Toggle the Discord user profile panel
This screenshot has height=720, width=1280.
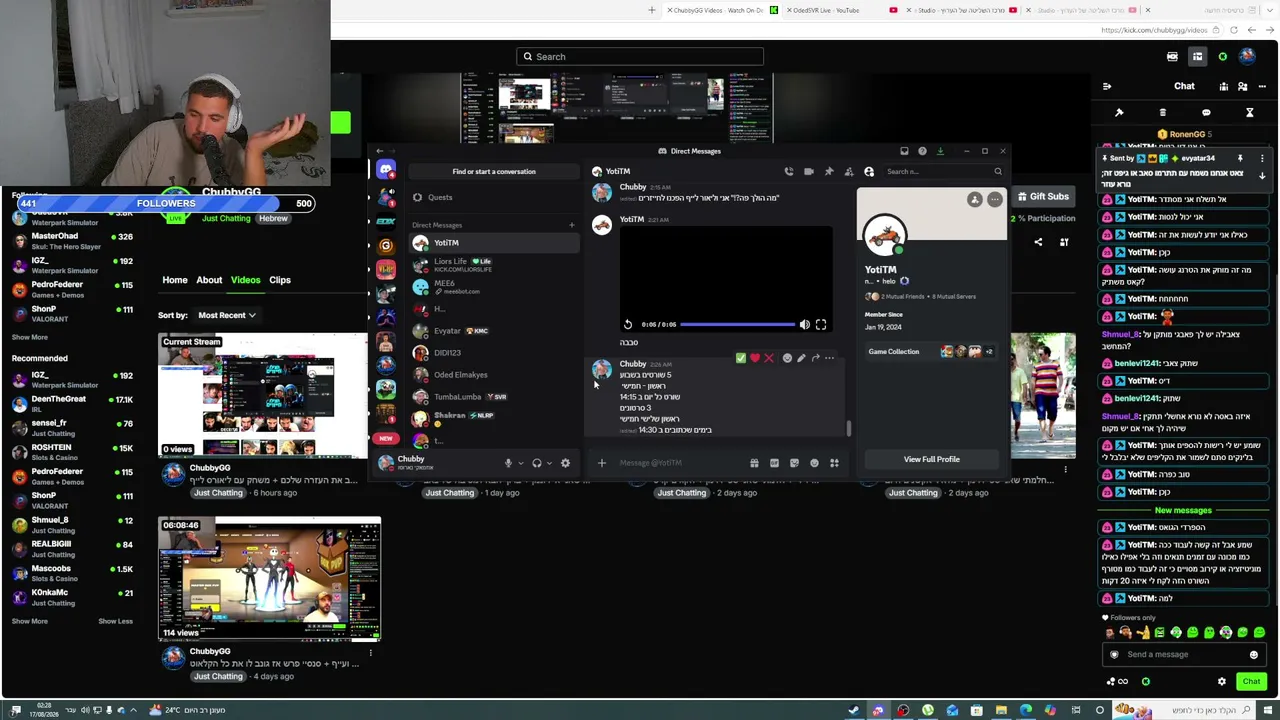[x=869, y=172]
